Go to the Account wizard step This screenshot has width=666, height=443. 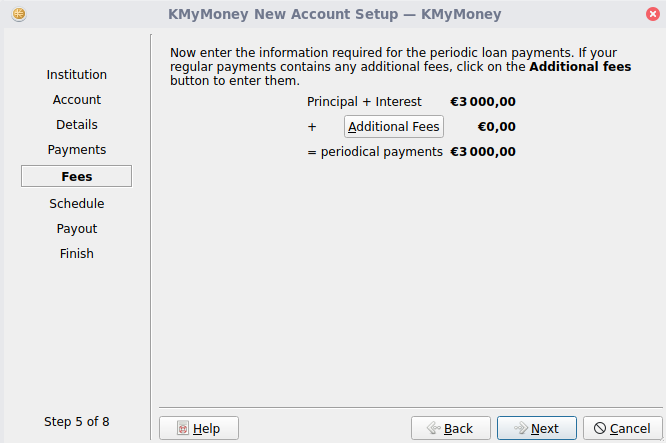pyautogui.click(x=77, y=100)
